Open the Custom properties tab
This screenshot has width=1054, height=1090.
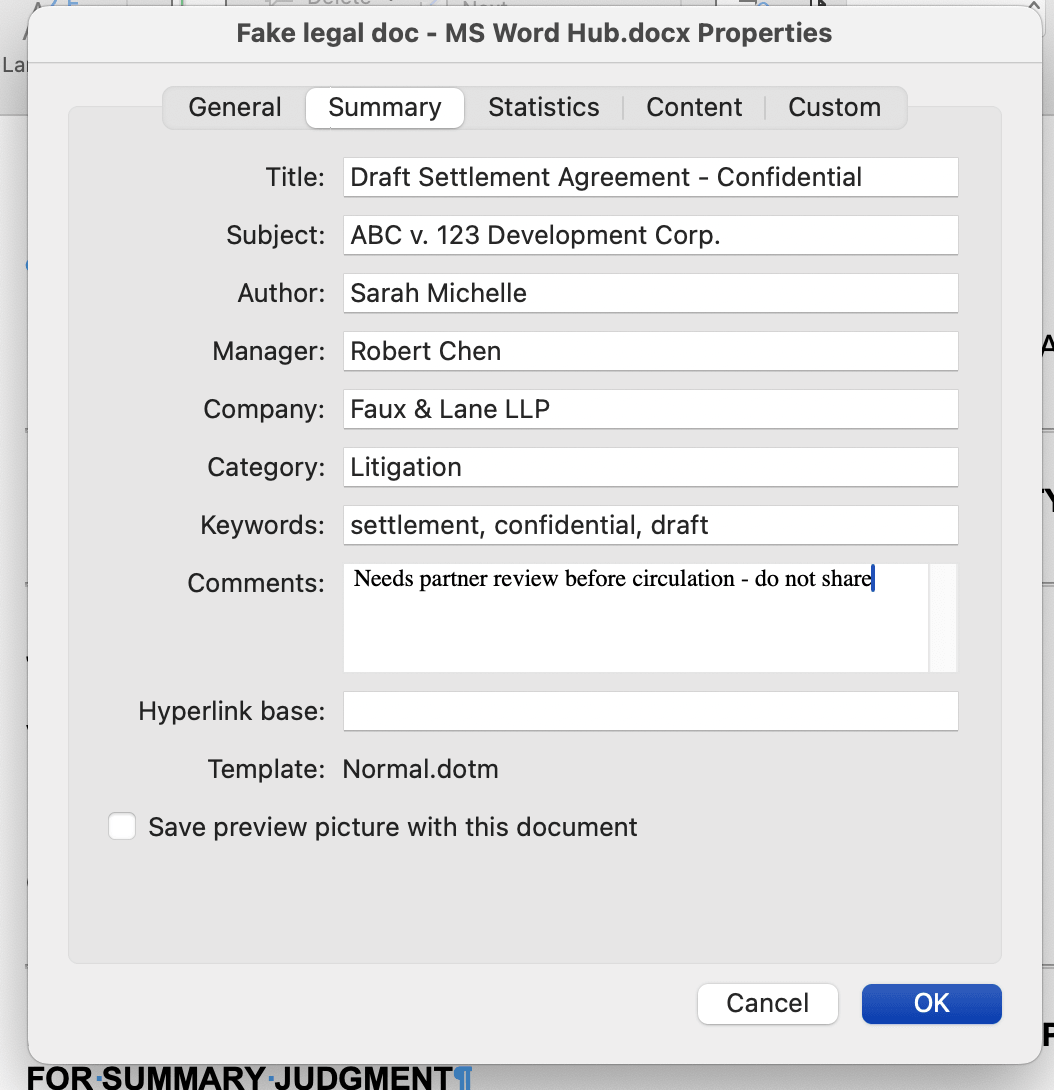point(834,108)
